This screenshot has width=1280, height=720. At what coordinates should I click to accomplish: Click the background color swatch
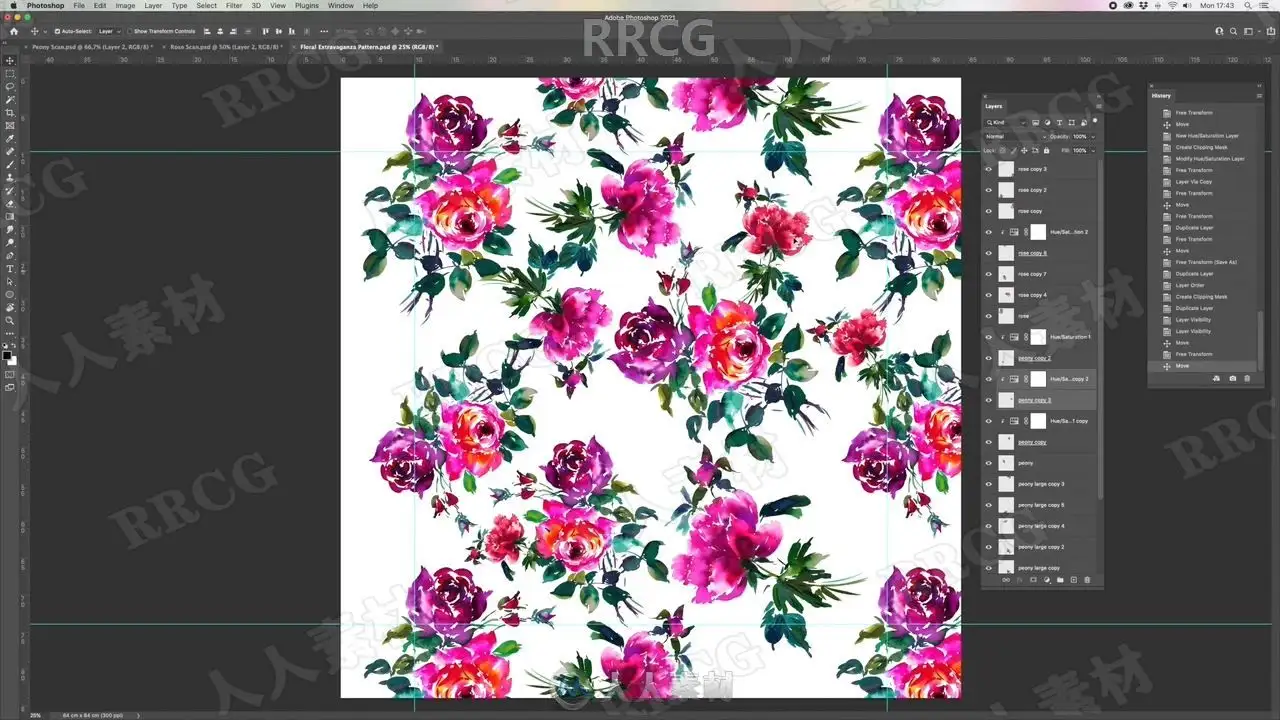tap(14, 360)
